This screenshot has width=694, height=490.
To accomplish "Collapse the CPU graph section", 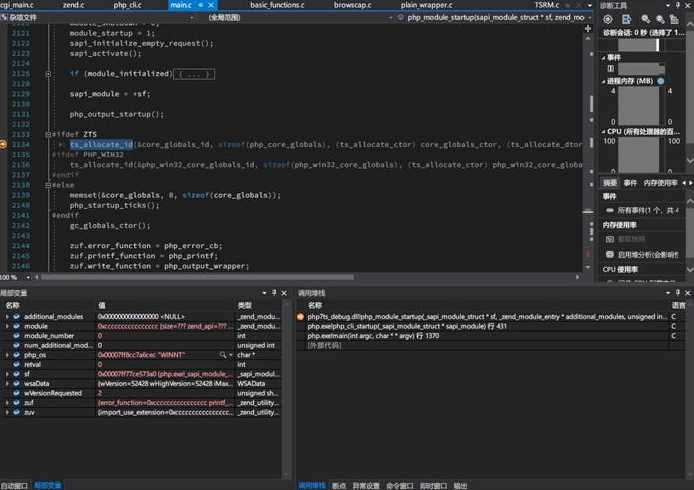I will [604, 132].
